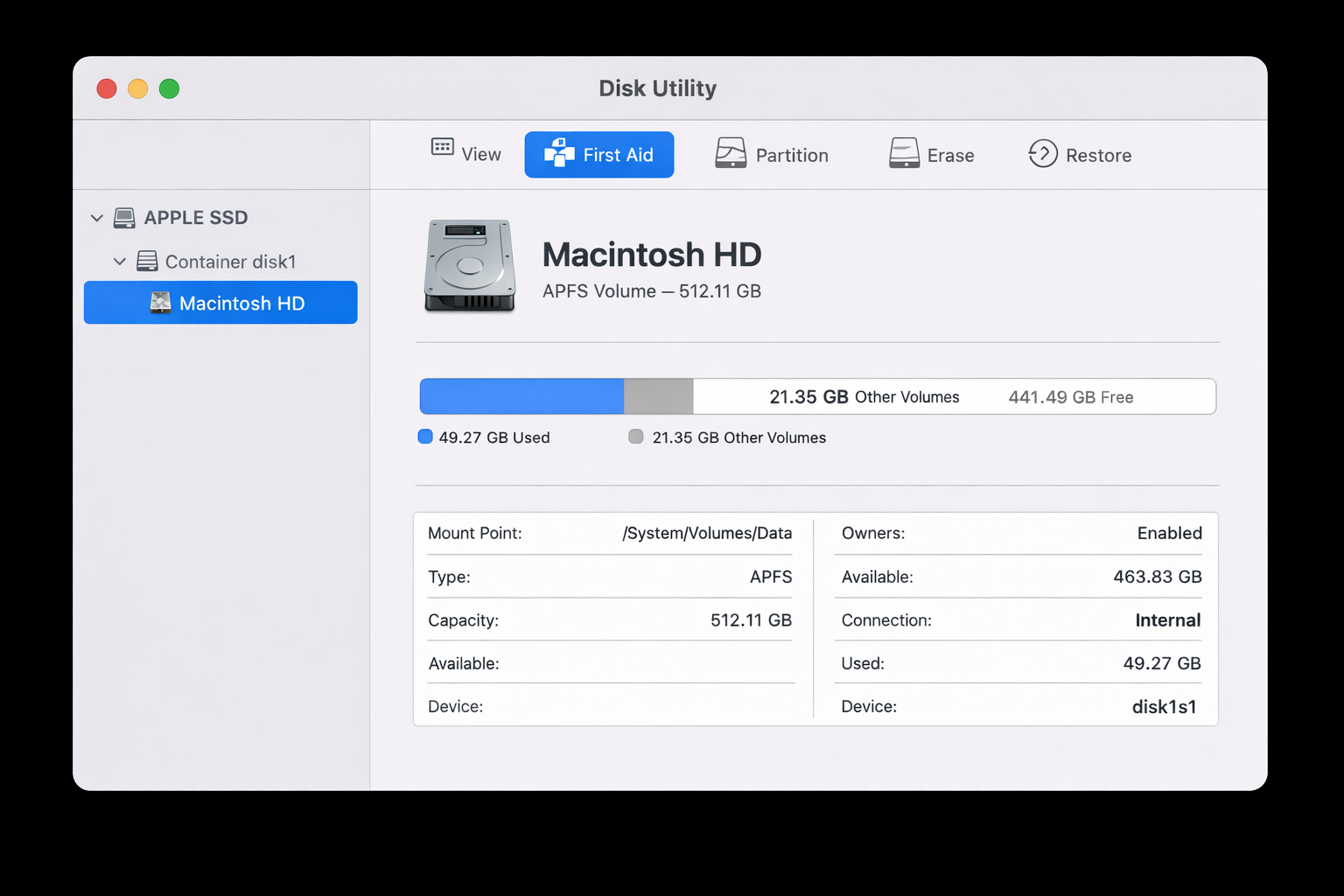Click the Owners: label
Image resolution: width=1344 pixels, height=896 pixels.
click(x=873, y=533)
